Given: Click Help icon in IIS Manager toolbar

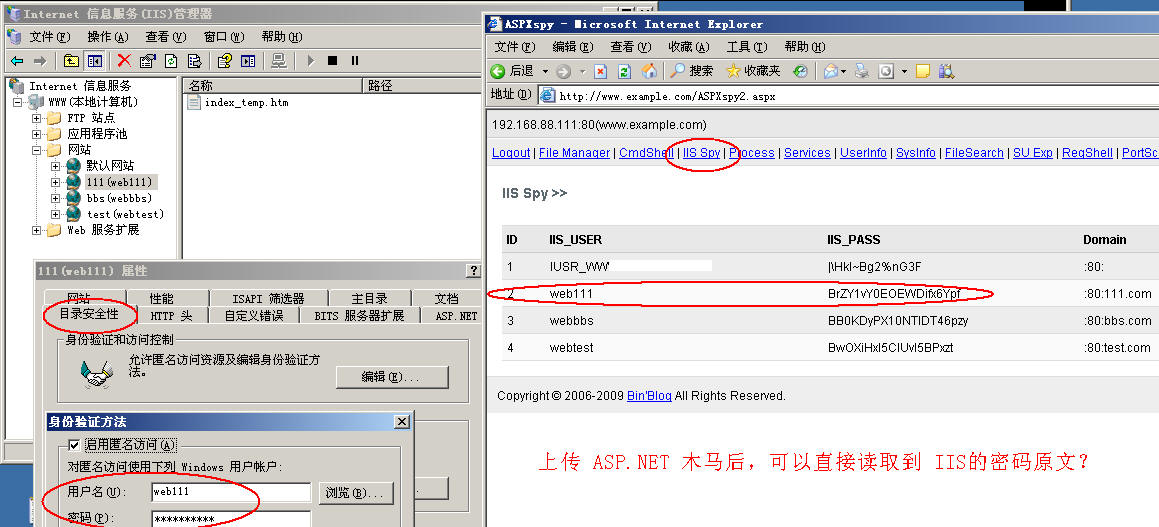Looking at the screenshot, I should (225, 61).
